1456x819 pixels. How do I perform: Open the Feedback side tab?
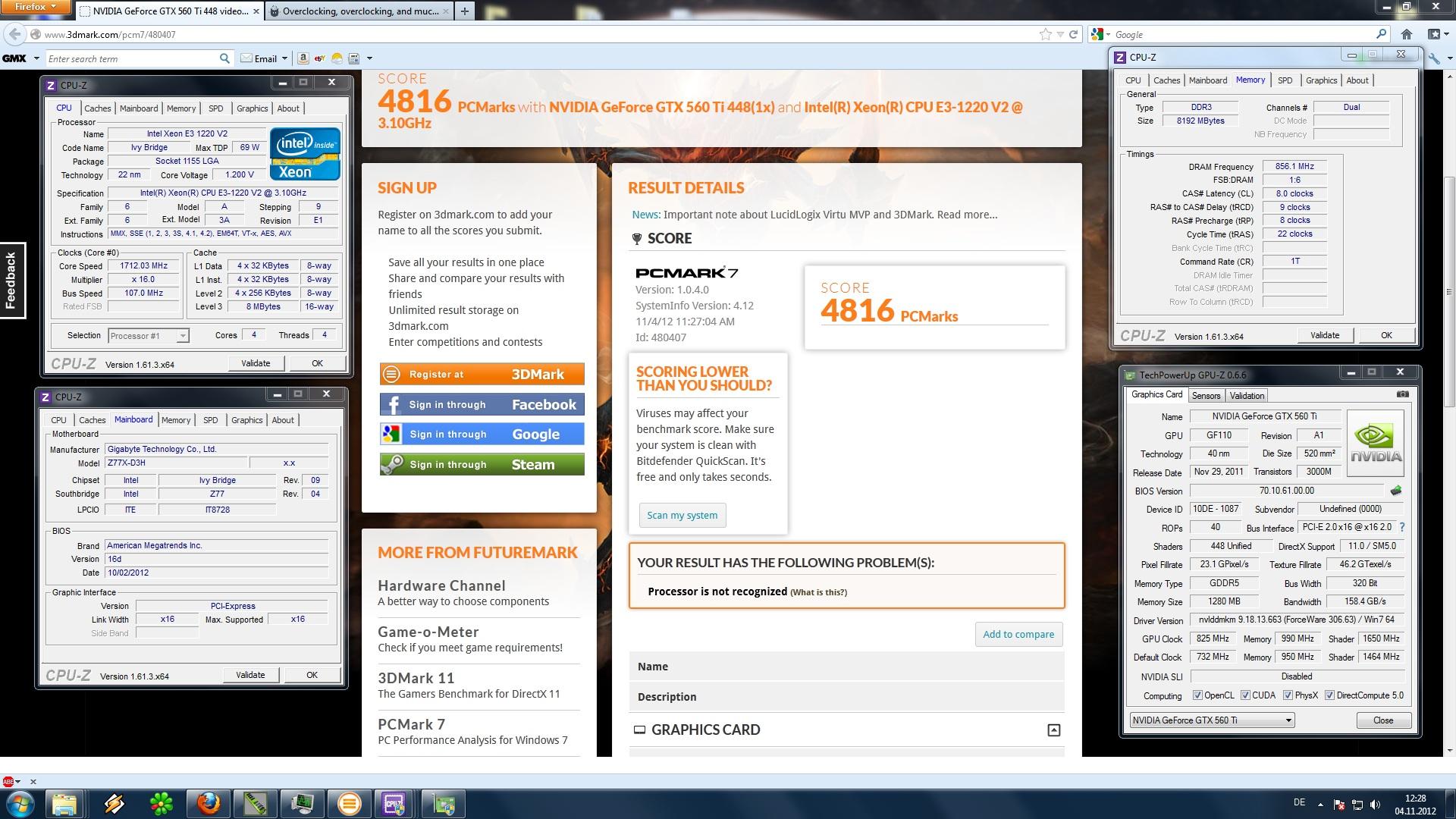pyautogui.click(x=12, y=281)
